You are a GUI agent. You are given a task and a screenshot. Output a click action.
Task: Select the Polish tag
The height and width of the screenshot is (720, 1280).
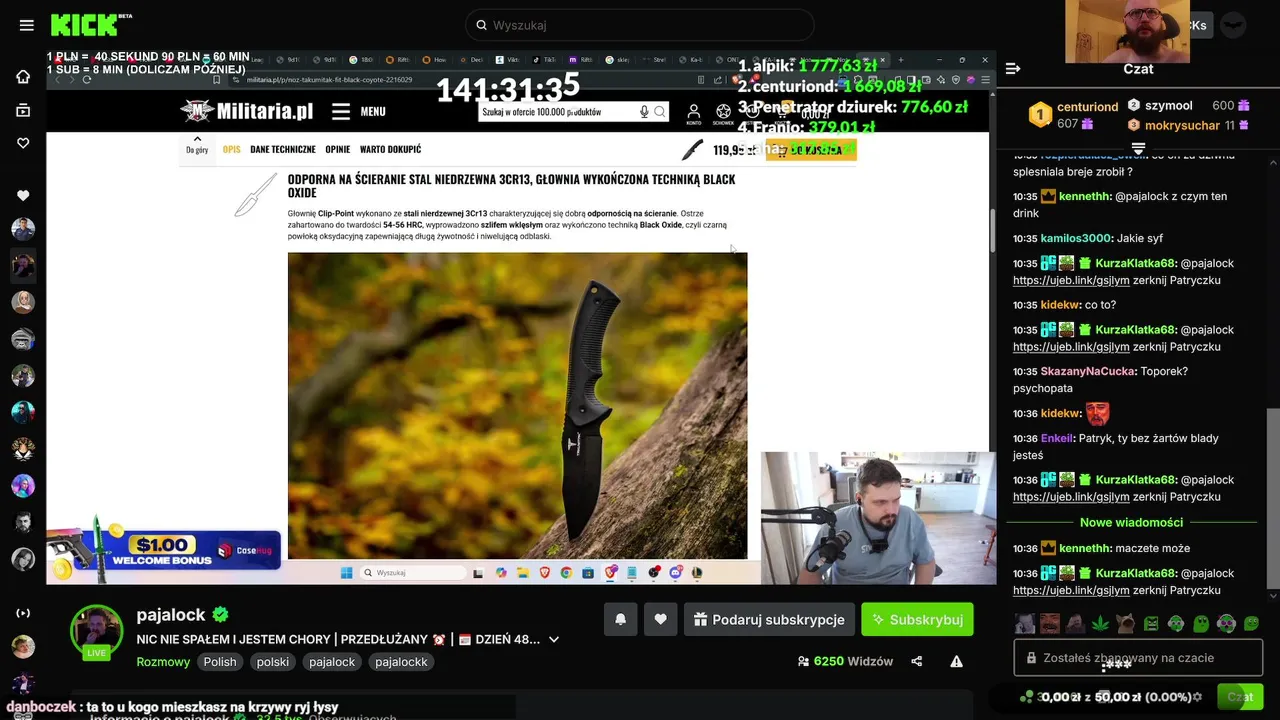click(220, 662)
